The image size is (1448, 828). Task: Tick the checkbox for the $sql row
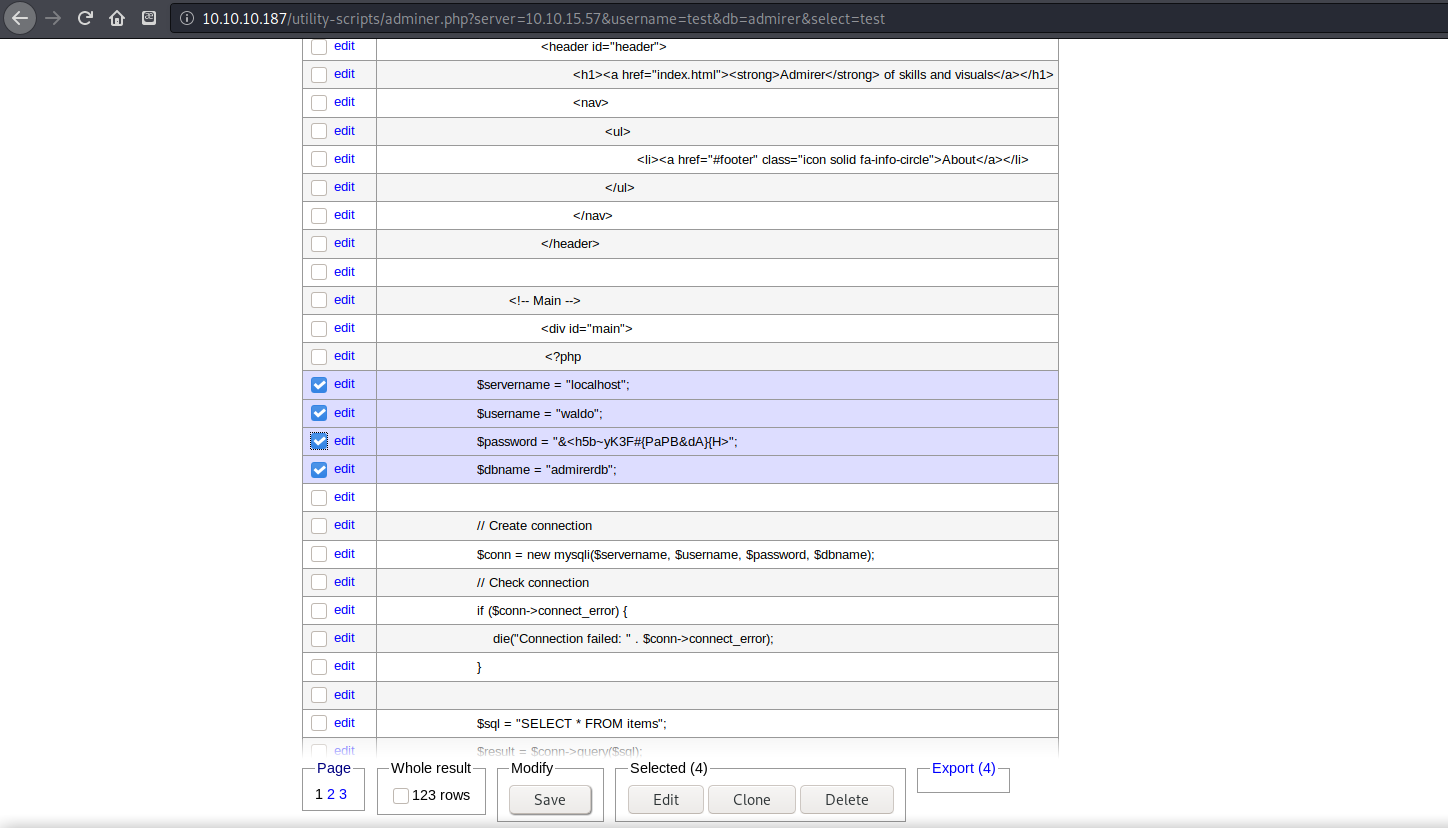tap(319, 723)
